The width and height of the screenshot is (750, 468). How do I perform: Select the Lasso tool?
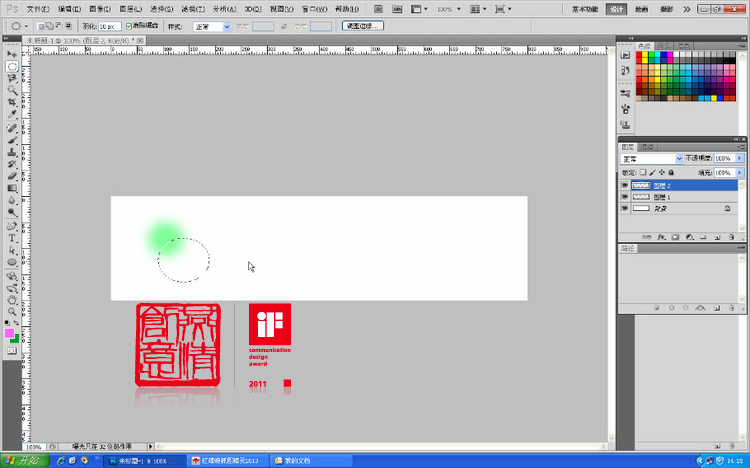pos(12,78)
